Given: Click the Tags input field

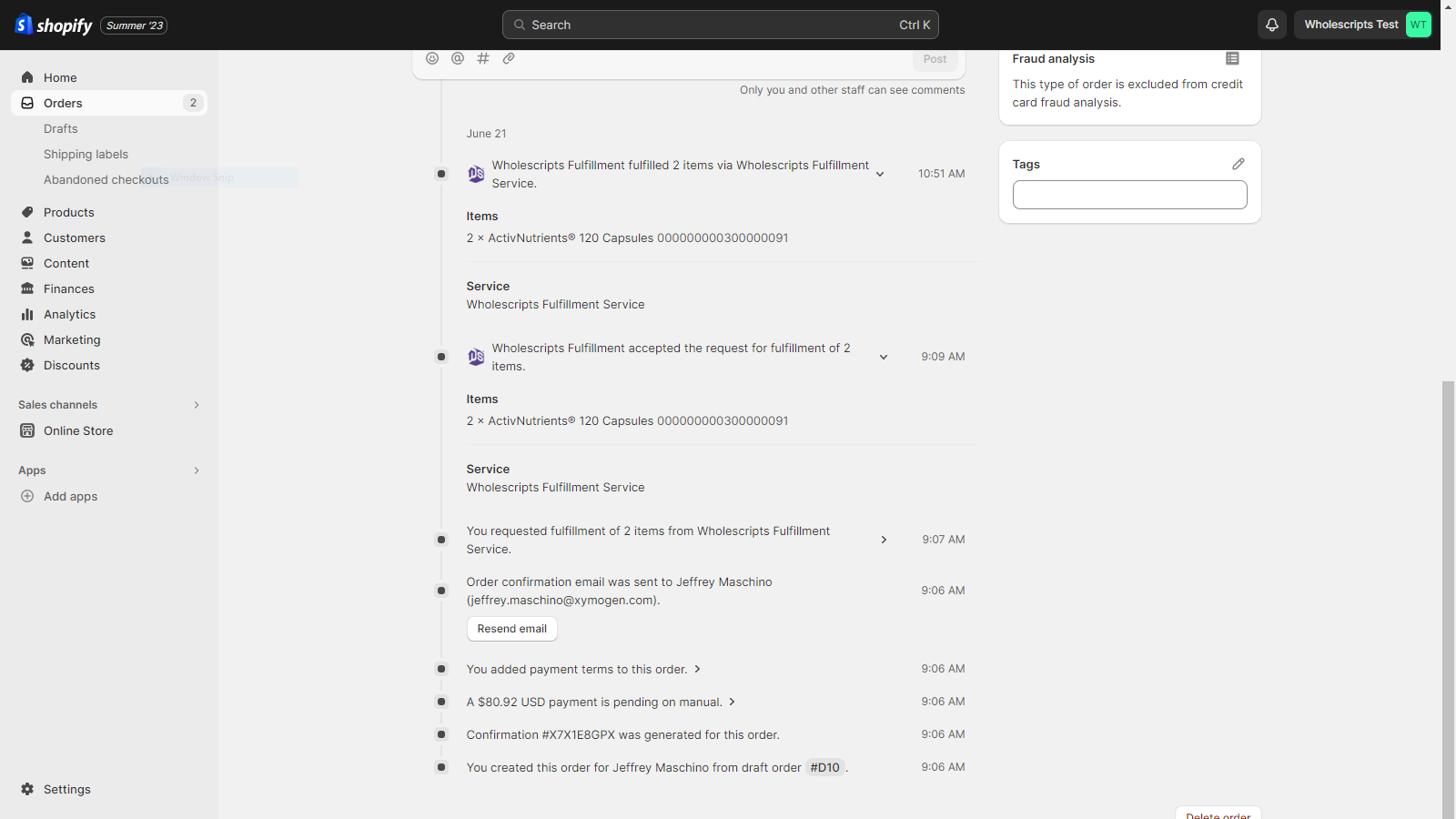Looking at the screenshot, I should click(1130, 195).
